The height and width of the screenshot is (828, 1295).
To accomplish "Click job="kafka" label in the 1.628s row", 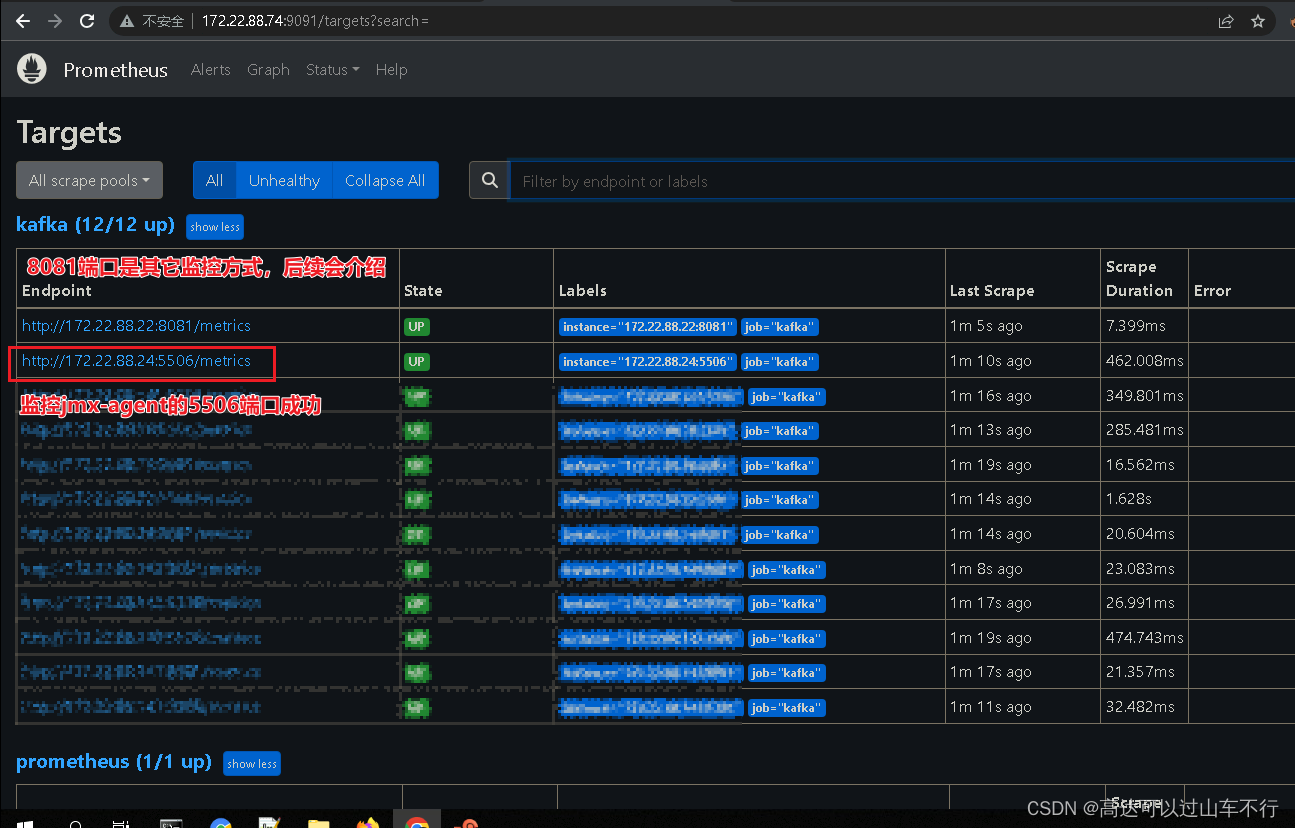I will [x=779, y=500].
